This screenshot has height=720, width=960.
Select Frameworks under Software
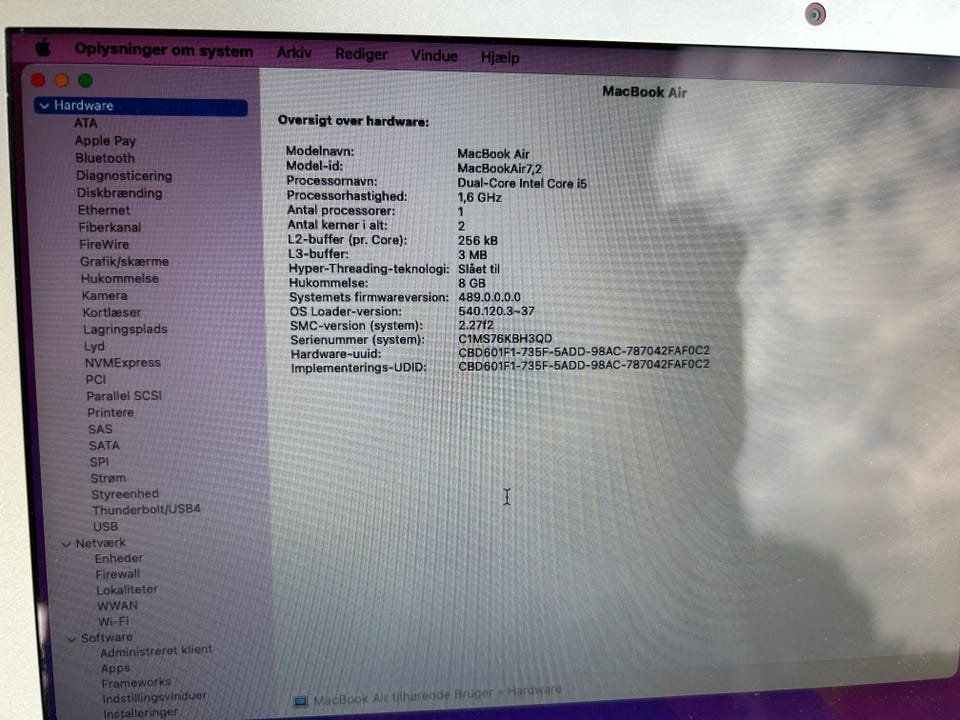click(x=136, y=683)
